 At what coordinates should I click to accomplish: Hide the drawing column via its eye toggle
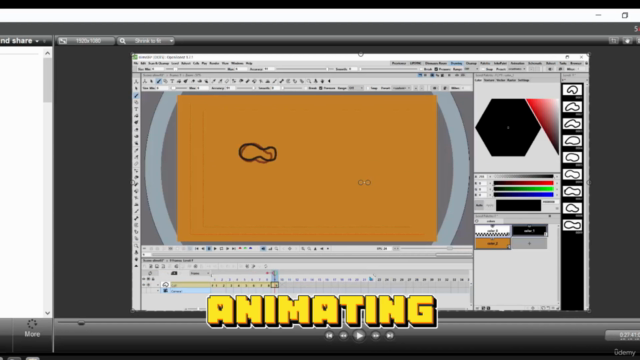point(144,285)
